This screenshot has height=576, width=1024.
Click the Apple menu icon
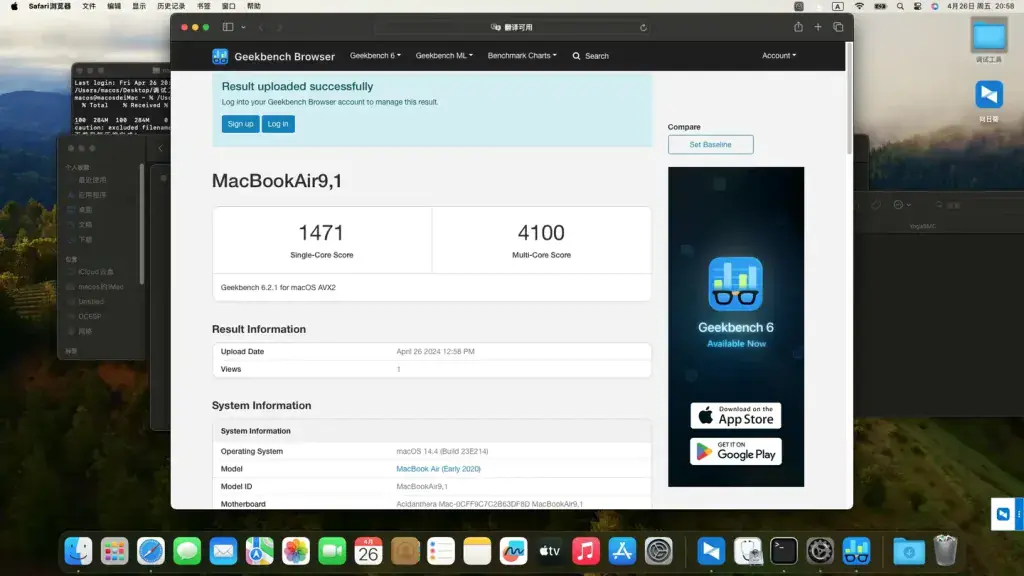coord(14,7)
